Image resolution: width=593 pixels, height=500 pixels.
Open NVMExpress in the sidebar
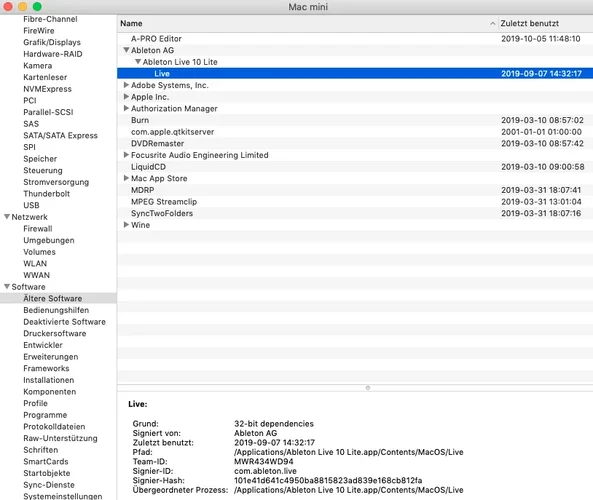pos(47,89)
